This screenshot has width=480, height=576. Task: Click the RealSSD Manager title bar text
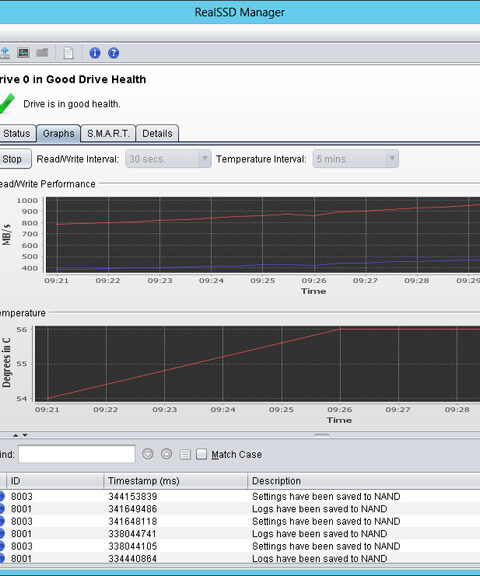point(239,12)
